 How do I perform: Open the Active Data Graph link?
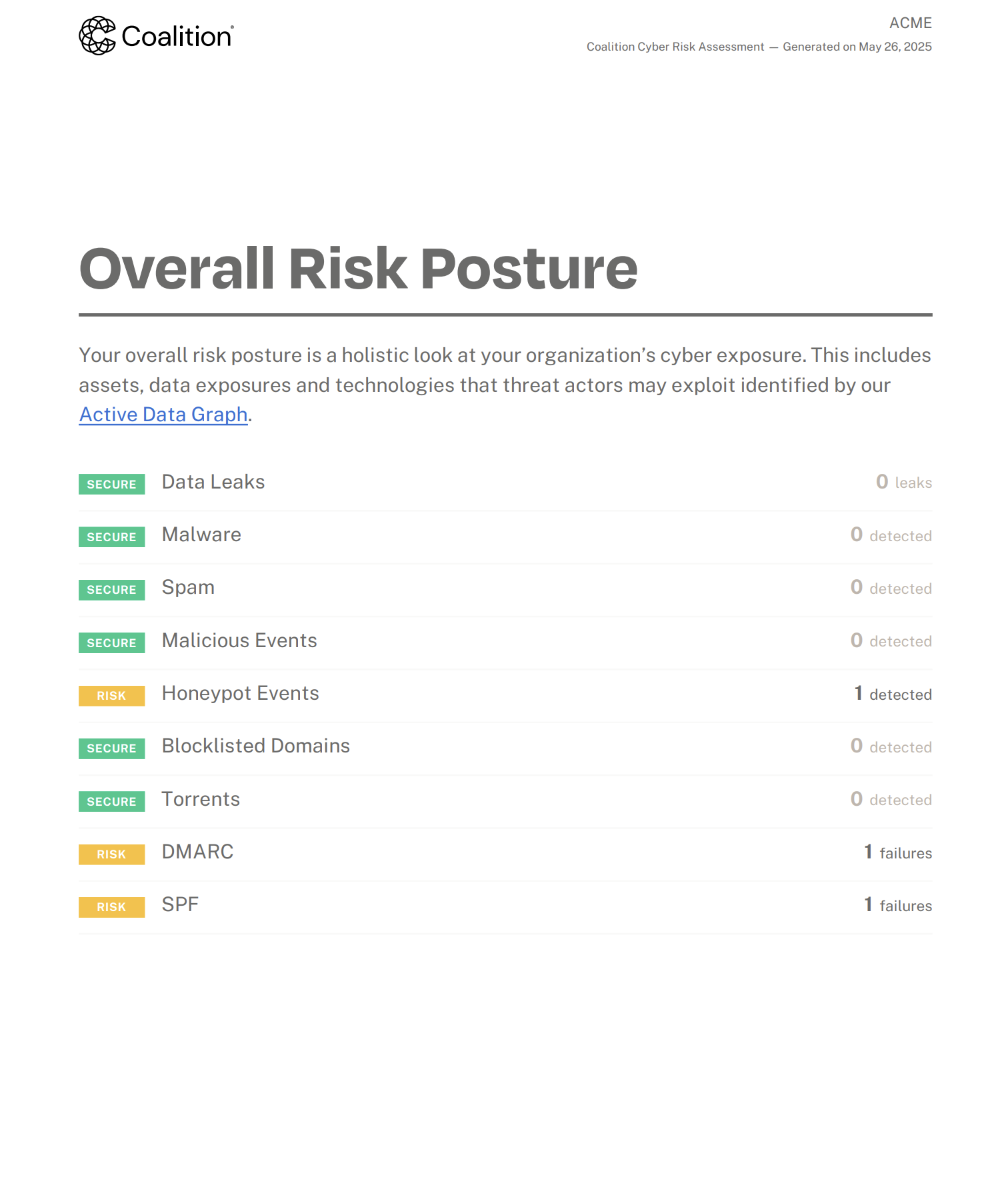point(163,415)
